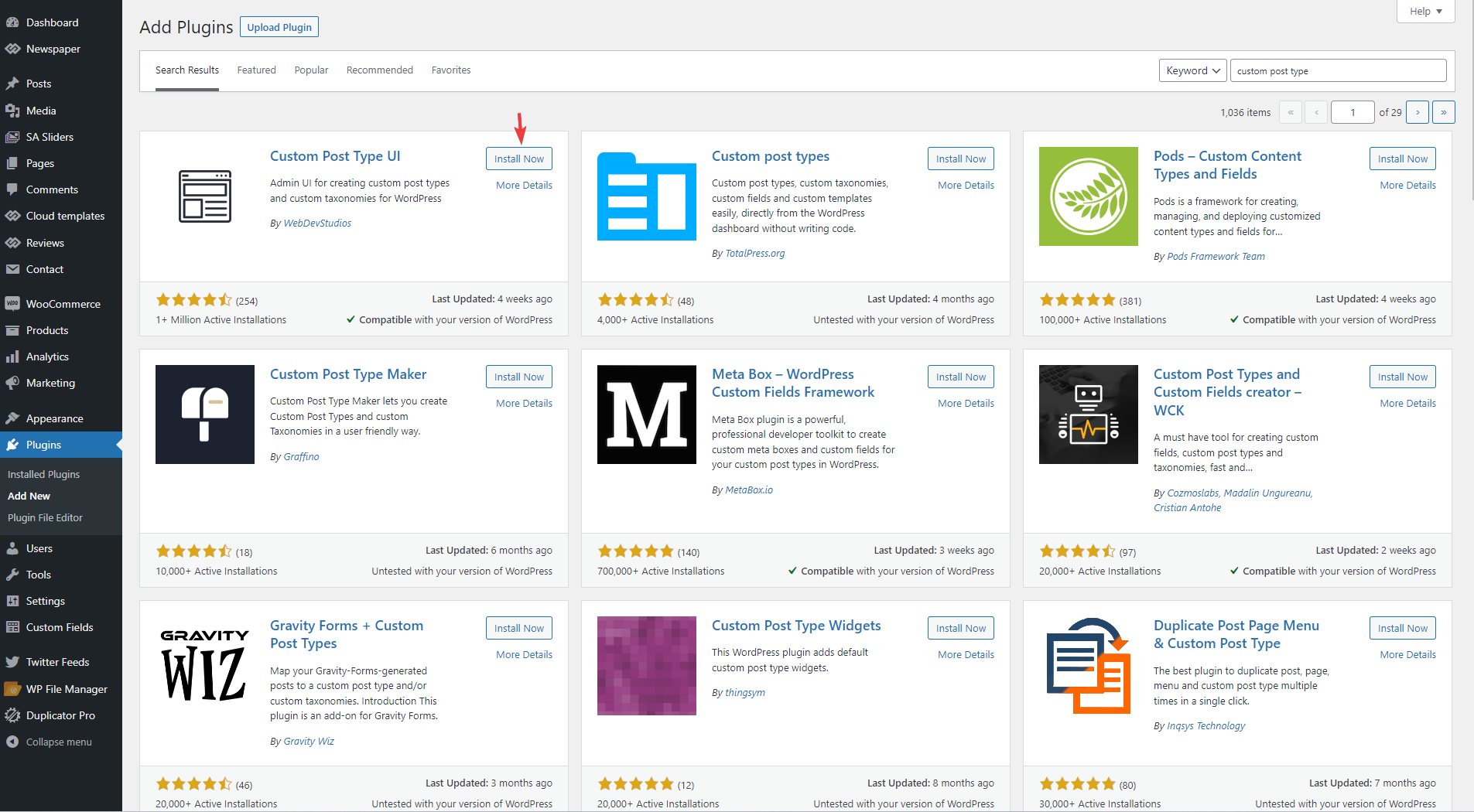Switch to the Recommended tab
The image size is (1474, 812).
380,70
